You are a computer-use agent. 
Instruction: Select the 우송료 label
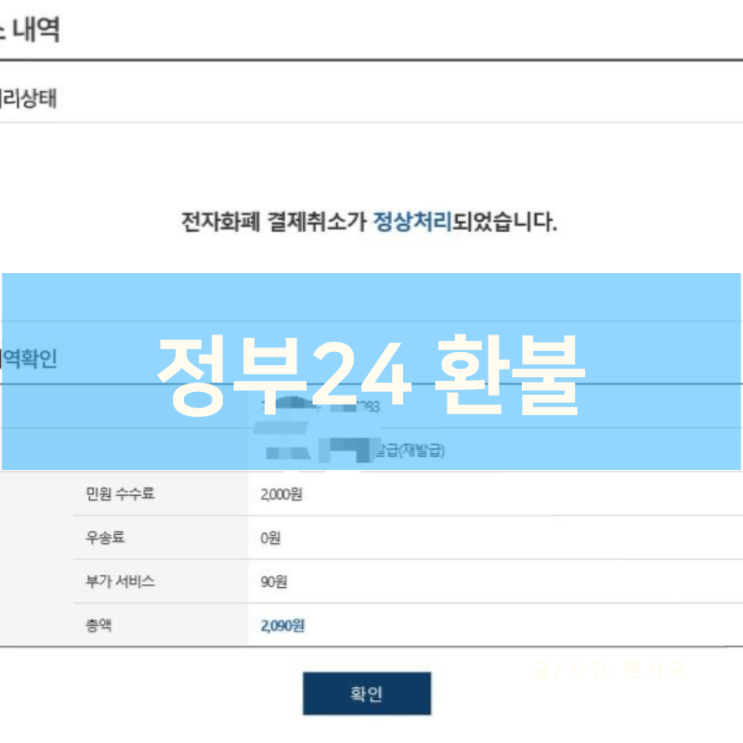point(105,537)
